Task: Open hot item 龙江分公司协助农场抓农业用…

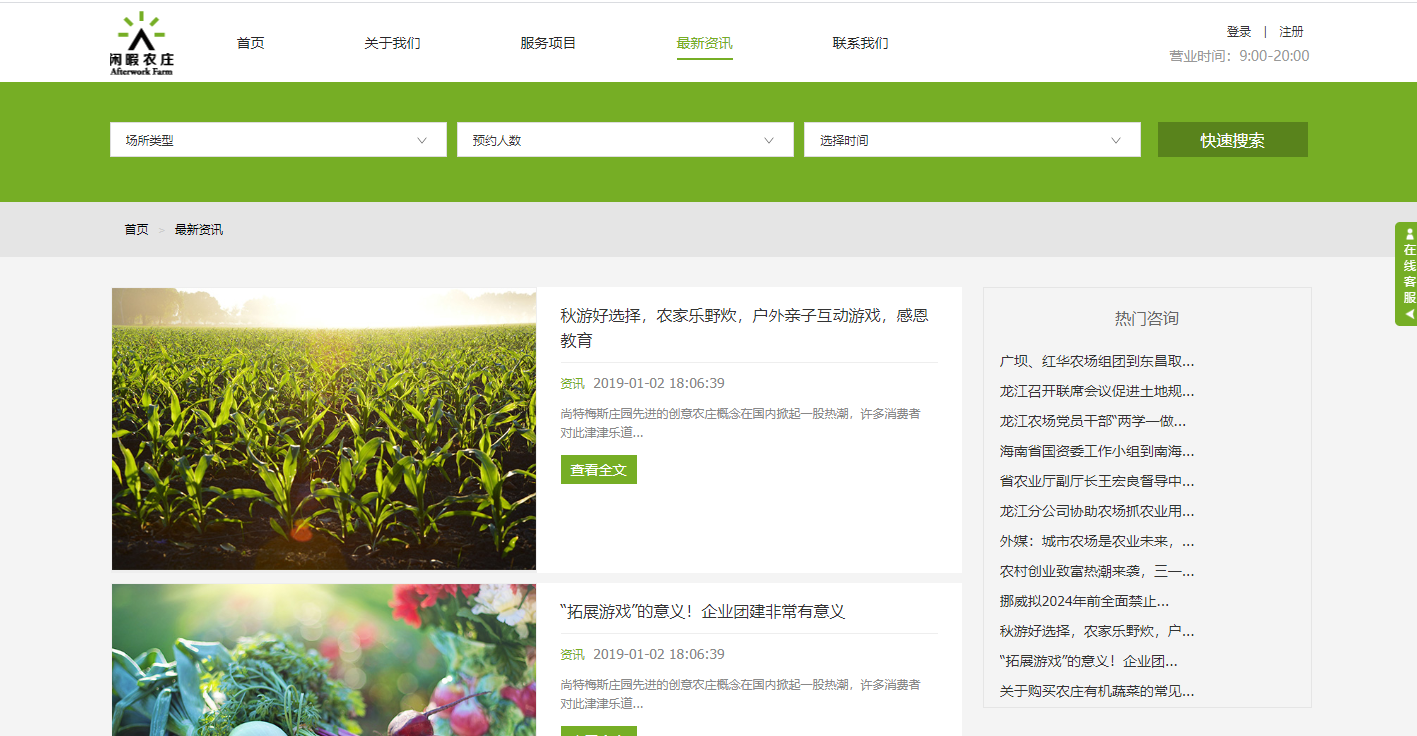Action: [x=1097, y=511]
